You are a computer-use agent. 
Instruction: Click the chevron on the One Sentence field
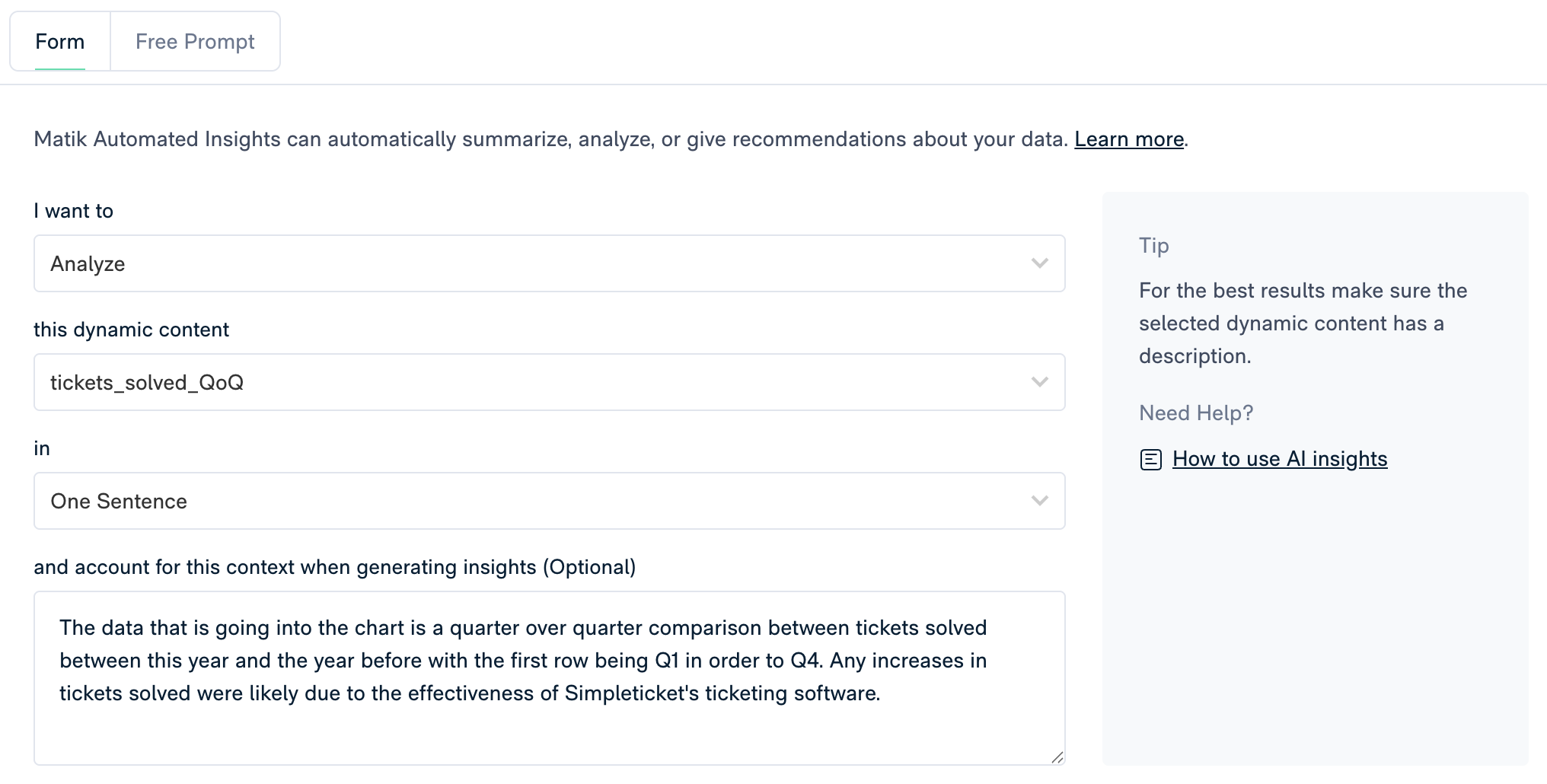1039,501
